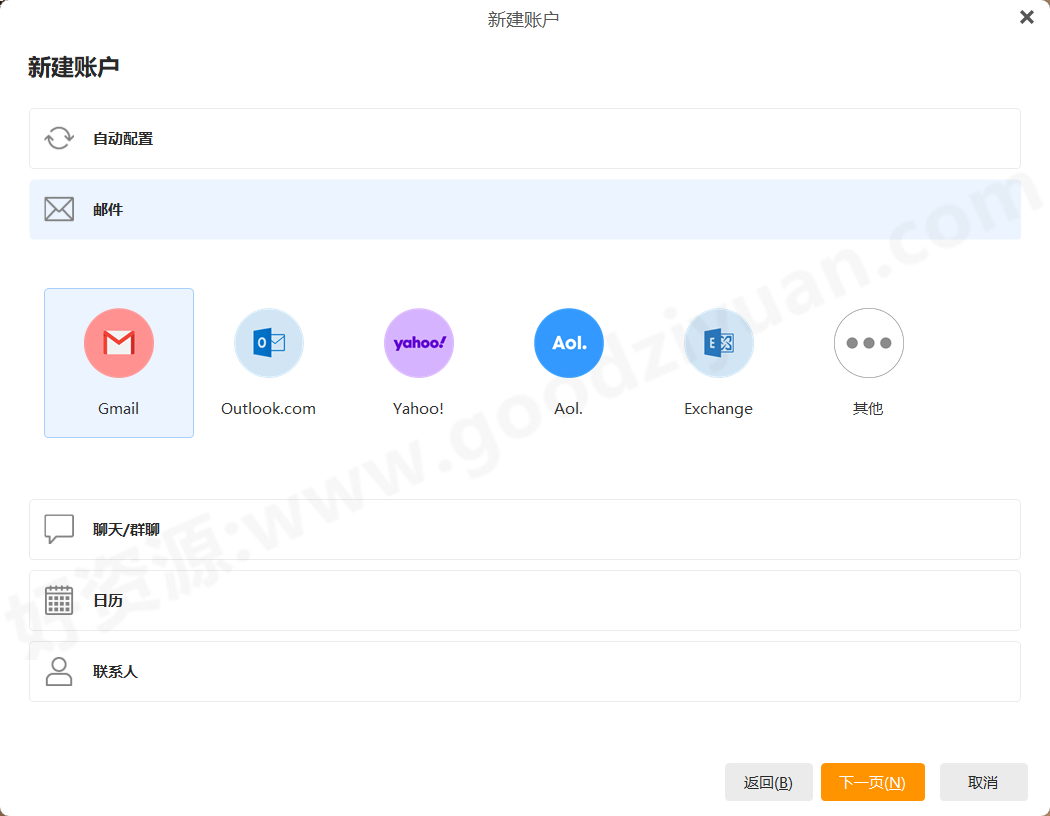
Task: Click the Exchange label text
Action: pos(719,409)
